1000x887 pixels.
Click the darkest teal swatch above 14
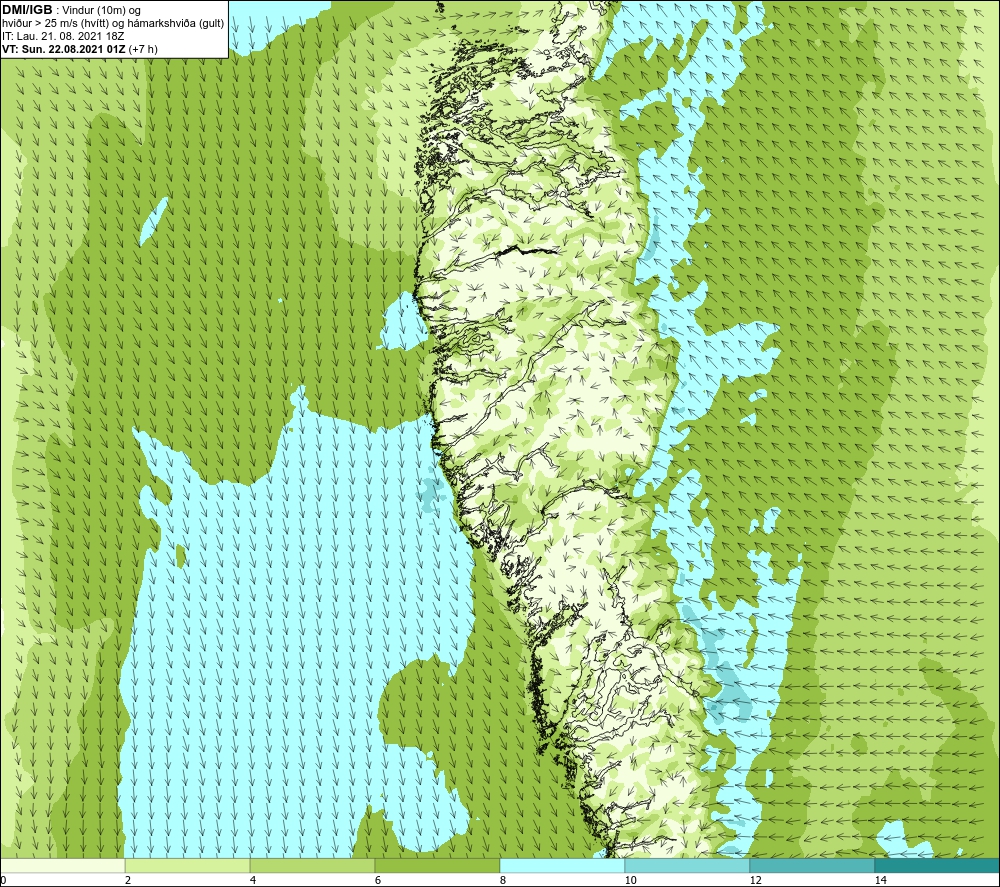point(938,865)
